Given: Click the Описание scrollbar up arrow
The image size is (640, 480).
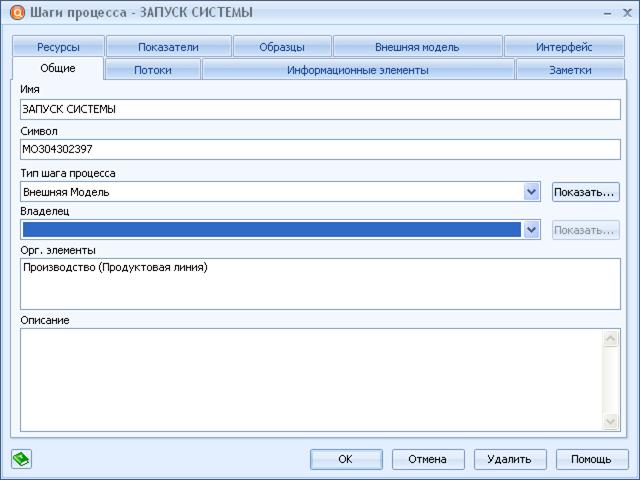Looking at the screenshot, I should (x=611, y=339).
